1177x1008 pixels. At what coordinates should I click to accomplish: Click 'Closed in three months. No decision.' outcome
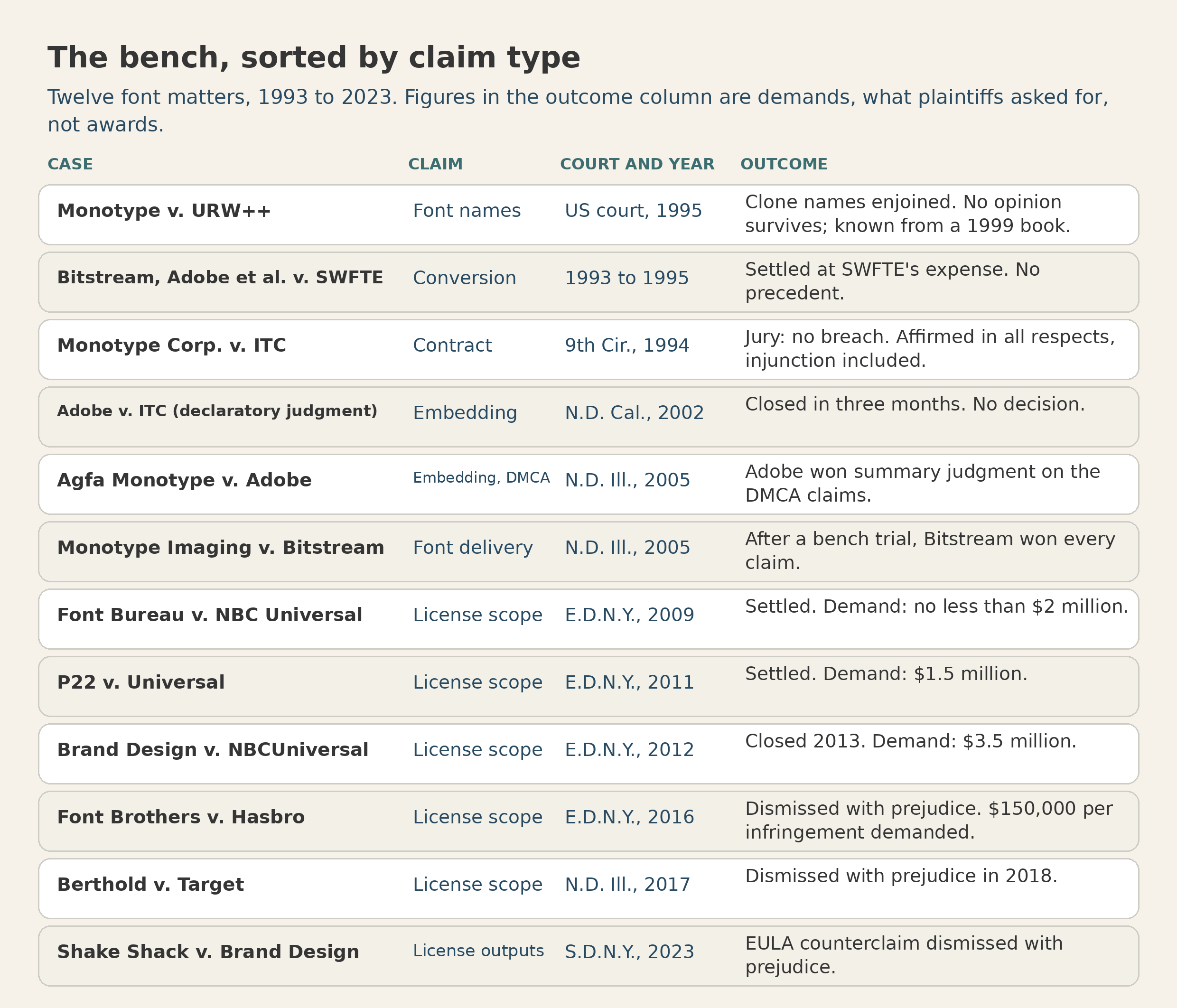(x=915, y=404)
